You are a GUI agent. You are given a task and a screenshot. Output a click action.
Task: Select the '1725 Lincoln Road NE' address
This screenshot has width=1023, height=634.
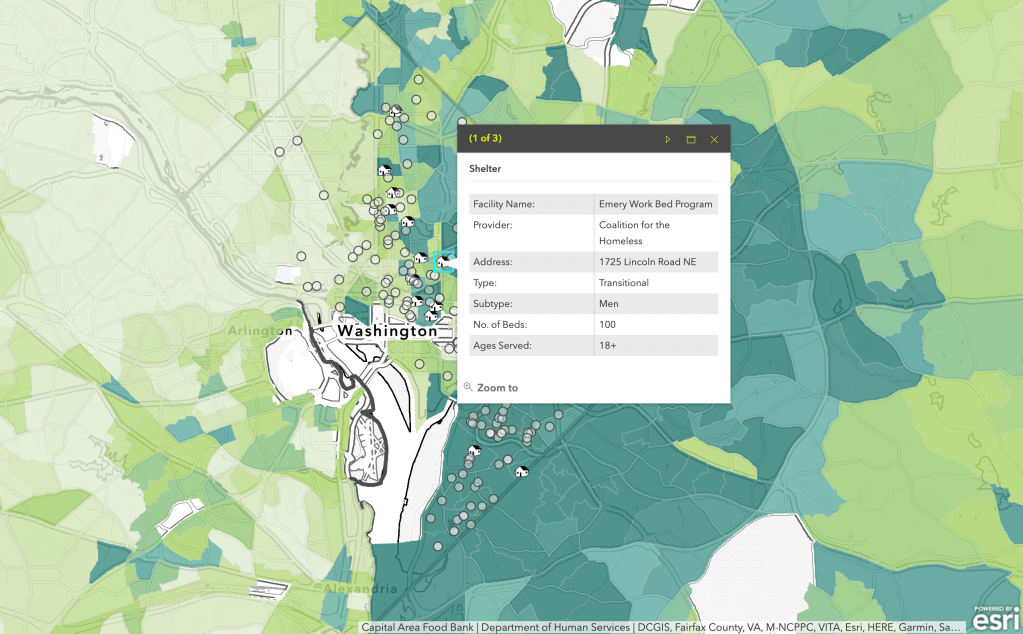[x=645, y=262]
